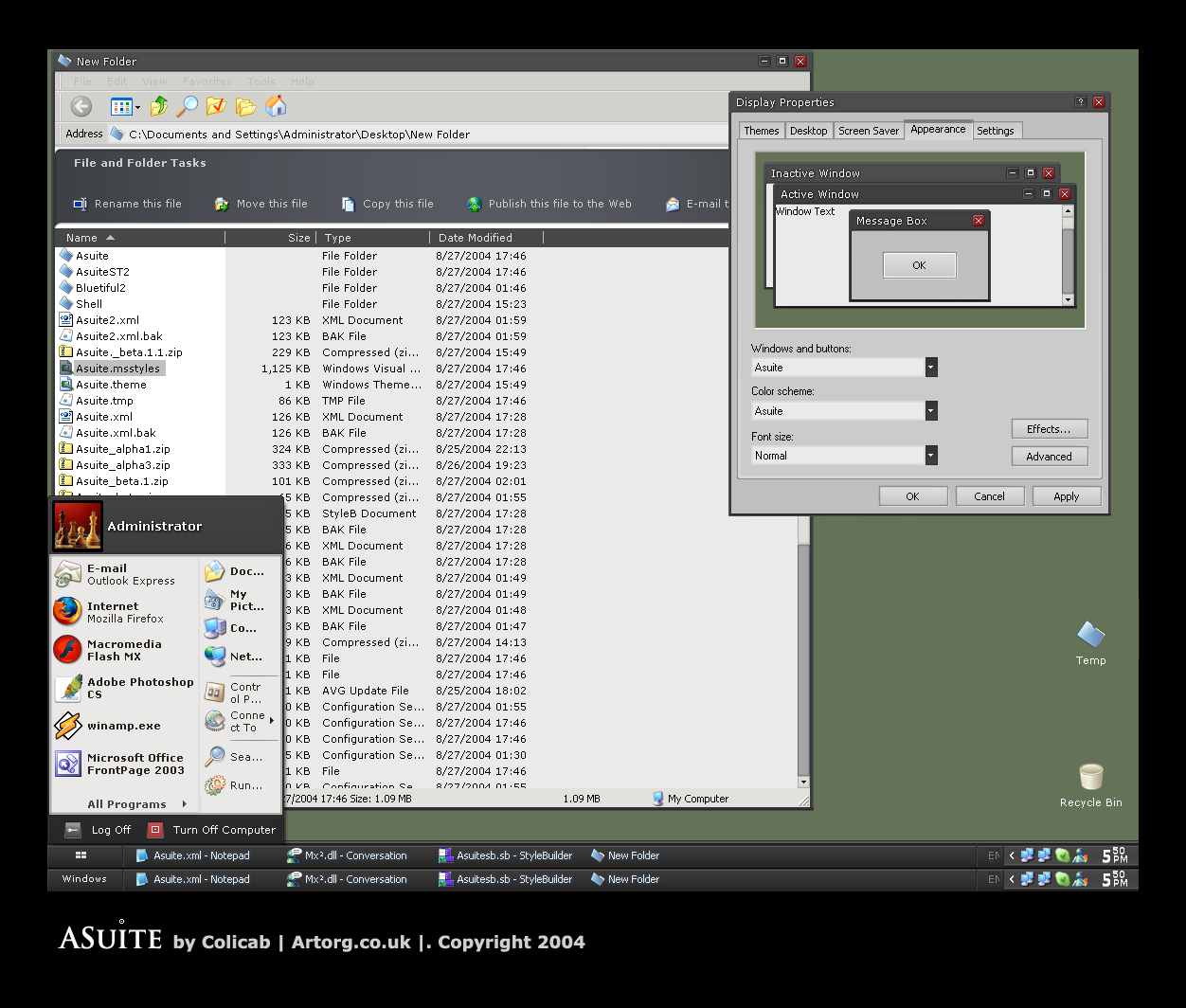Click the Up one level folder icon

coord(159,106)
